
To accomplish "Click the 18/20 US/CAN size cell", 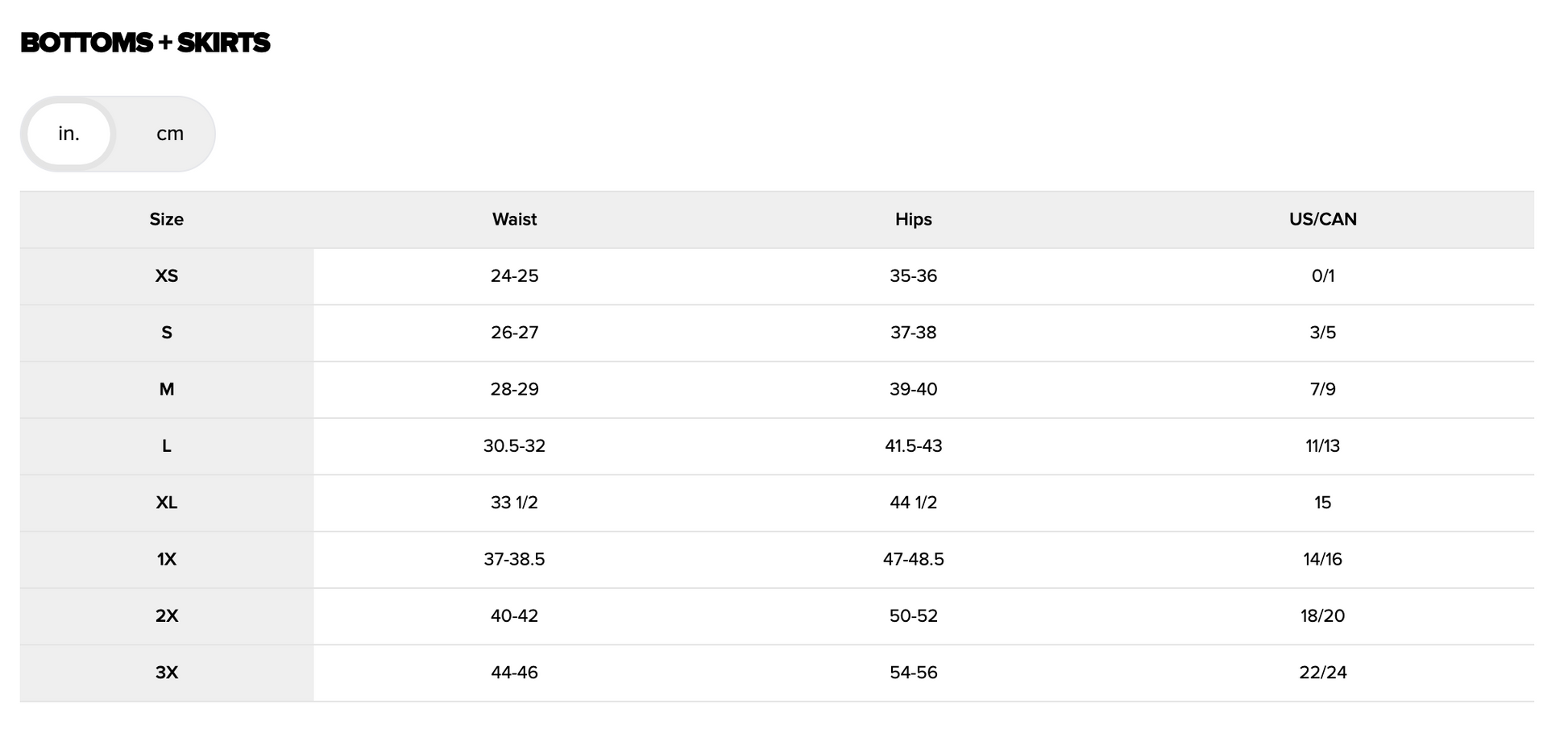I will click(1322, 616).
